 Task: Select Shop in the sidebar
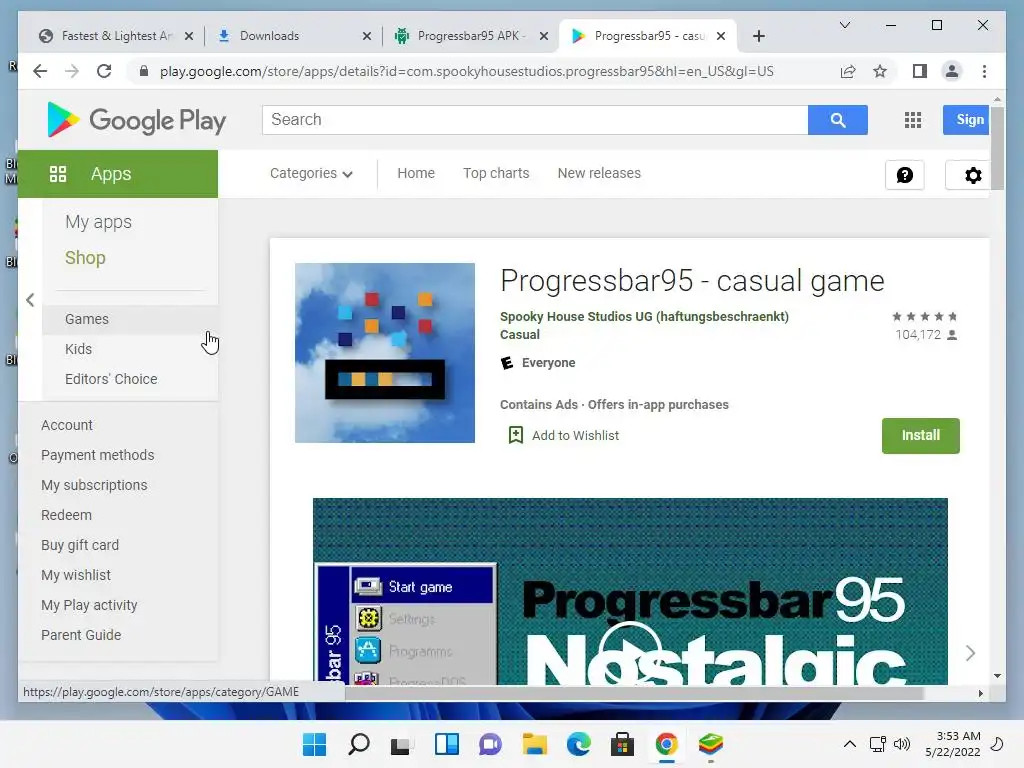pyautogui.click(x=85, y=258)
